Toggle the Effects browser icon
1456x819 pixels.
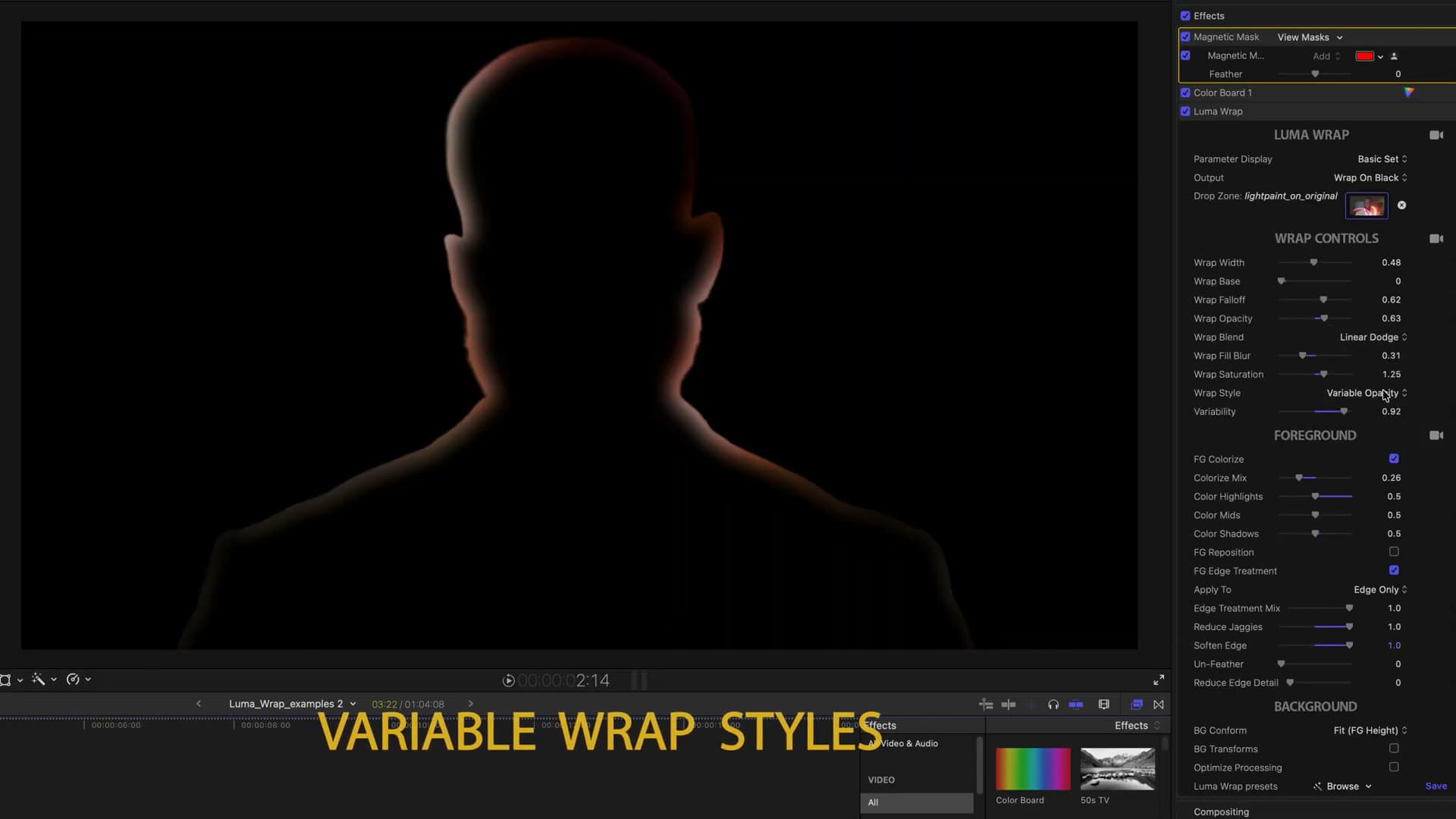1137,704
